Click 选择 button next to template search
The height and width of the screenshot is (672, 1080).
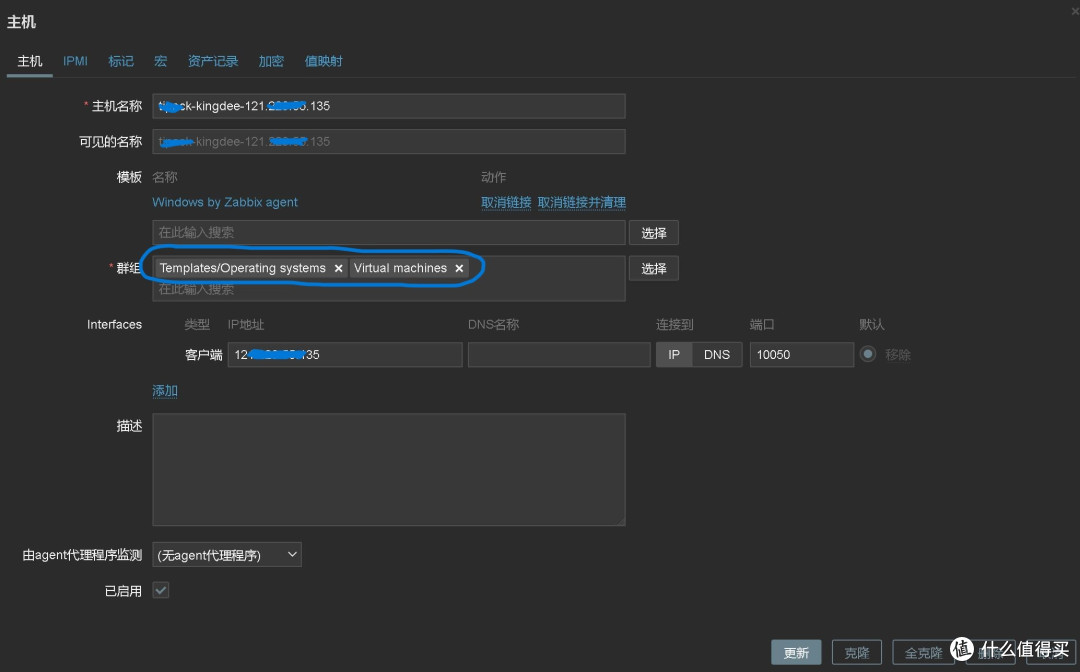click(654, 233)
